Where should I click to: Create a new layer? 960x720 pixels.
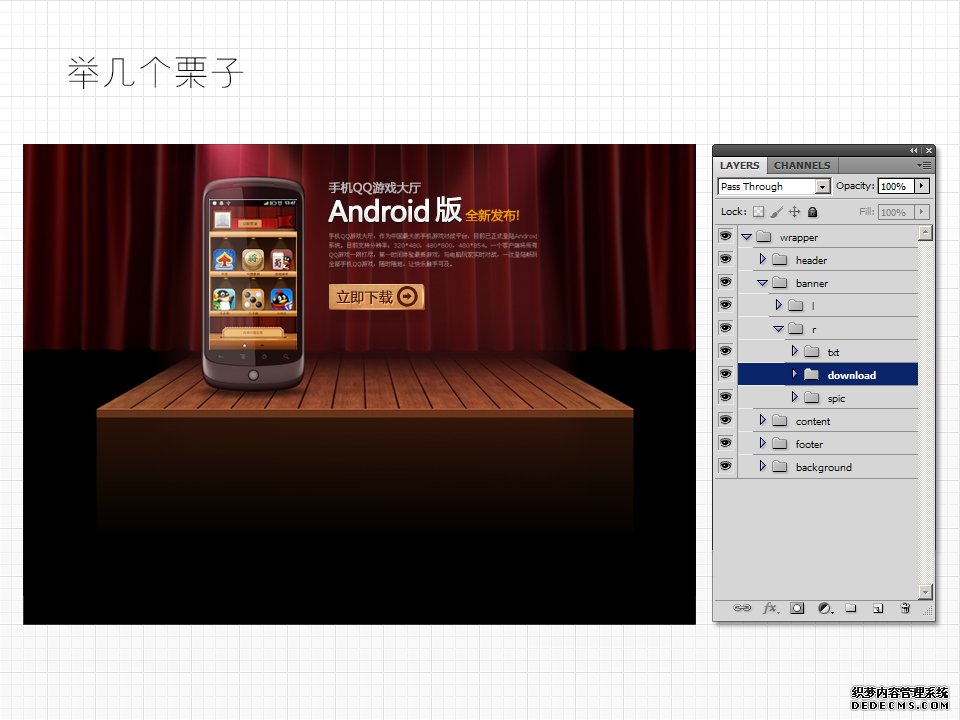click(878, 608)
